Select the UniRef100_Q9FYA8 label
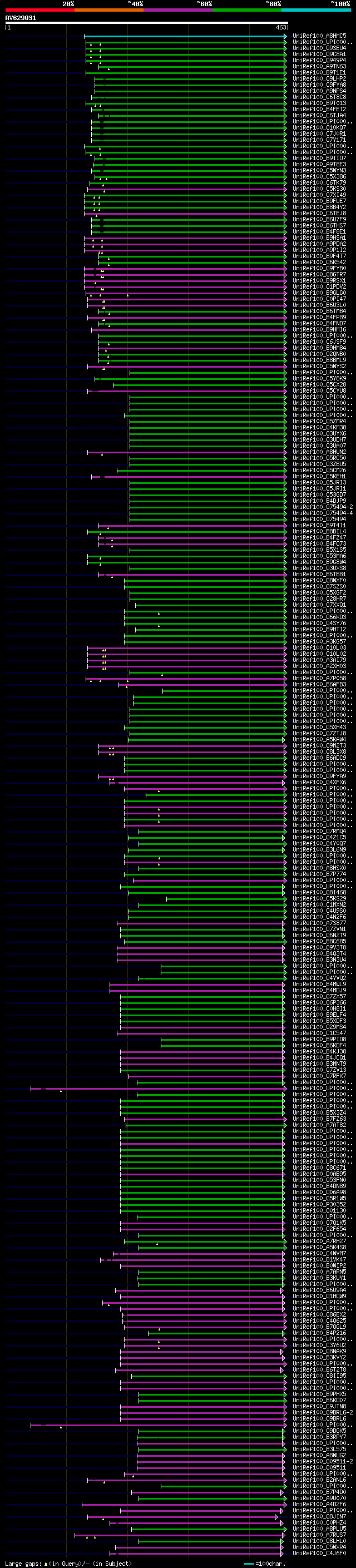 (x=319, y=85)
